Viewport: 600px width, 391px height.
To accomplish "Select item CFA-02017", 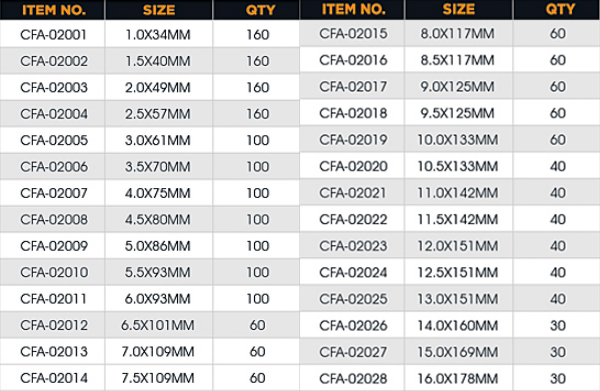I will 353,86.
